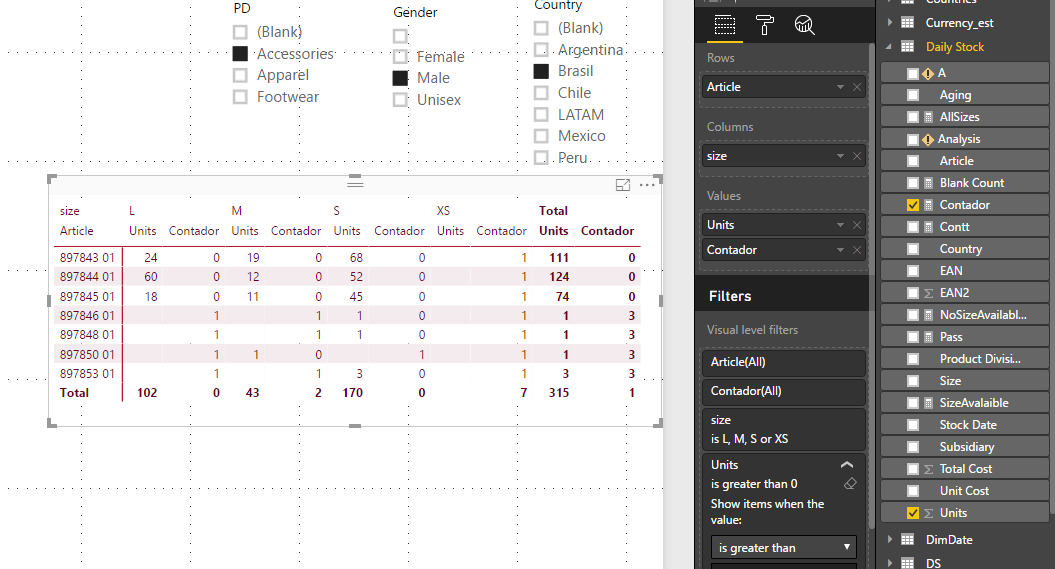Open the Fields tab icon
Image resolution: width=1055 pixels, height=569 pixels.
(725, 25)
